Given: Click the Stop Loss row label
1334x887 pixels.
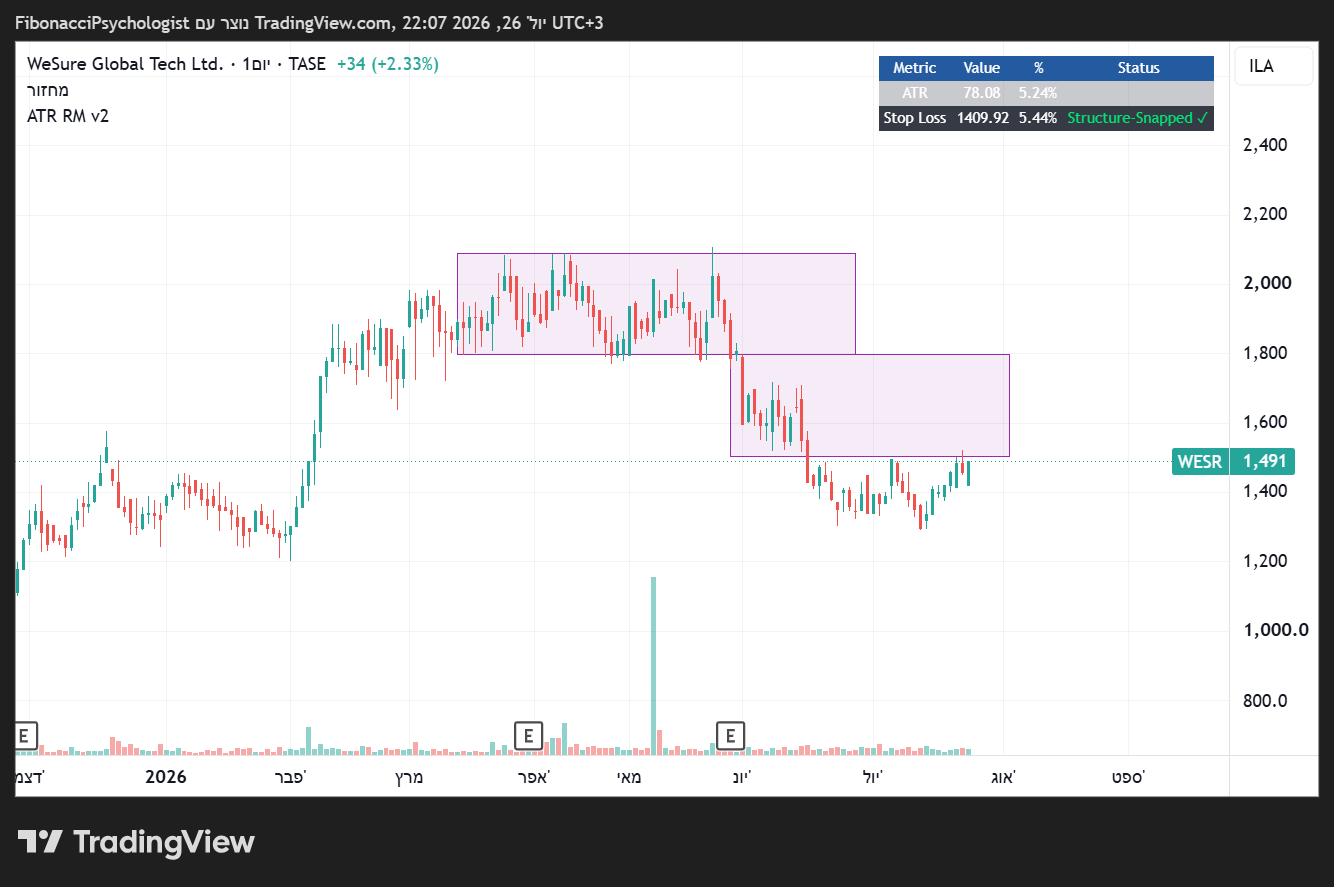Looking at the screenshot, I should click(915, 118).
